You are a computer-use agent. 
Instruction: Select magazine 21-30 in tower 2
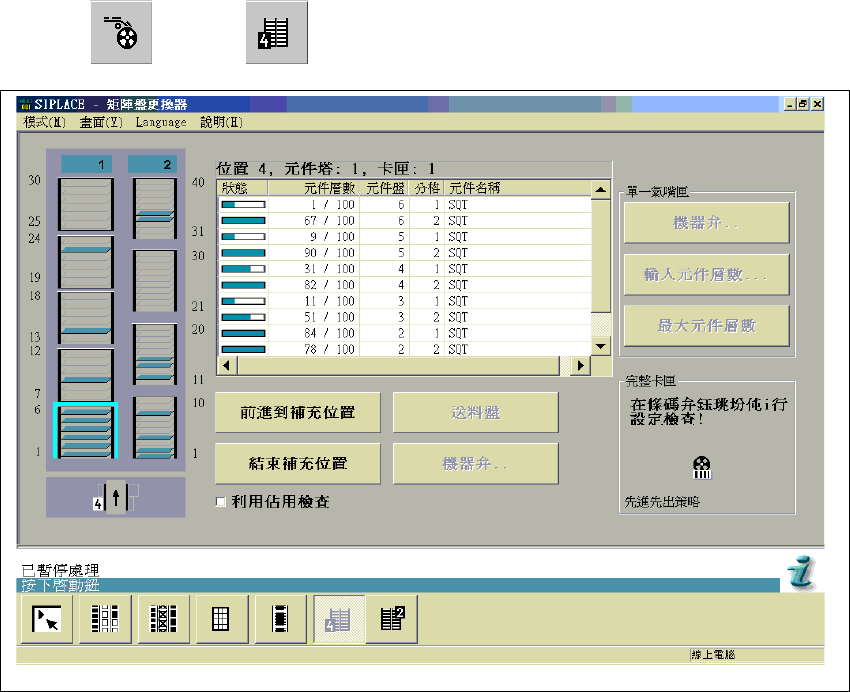point(155,281)
